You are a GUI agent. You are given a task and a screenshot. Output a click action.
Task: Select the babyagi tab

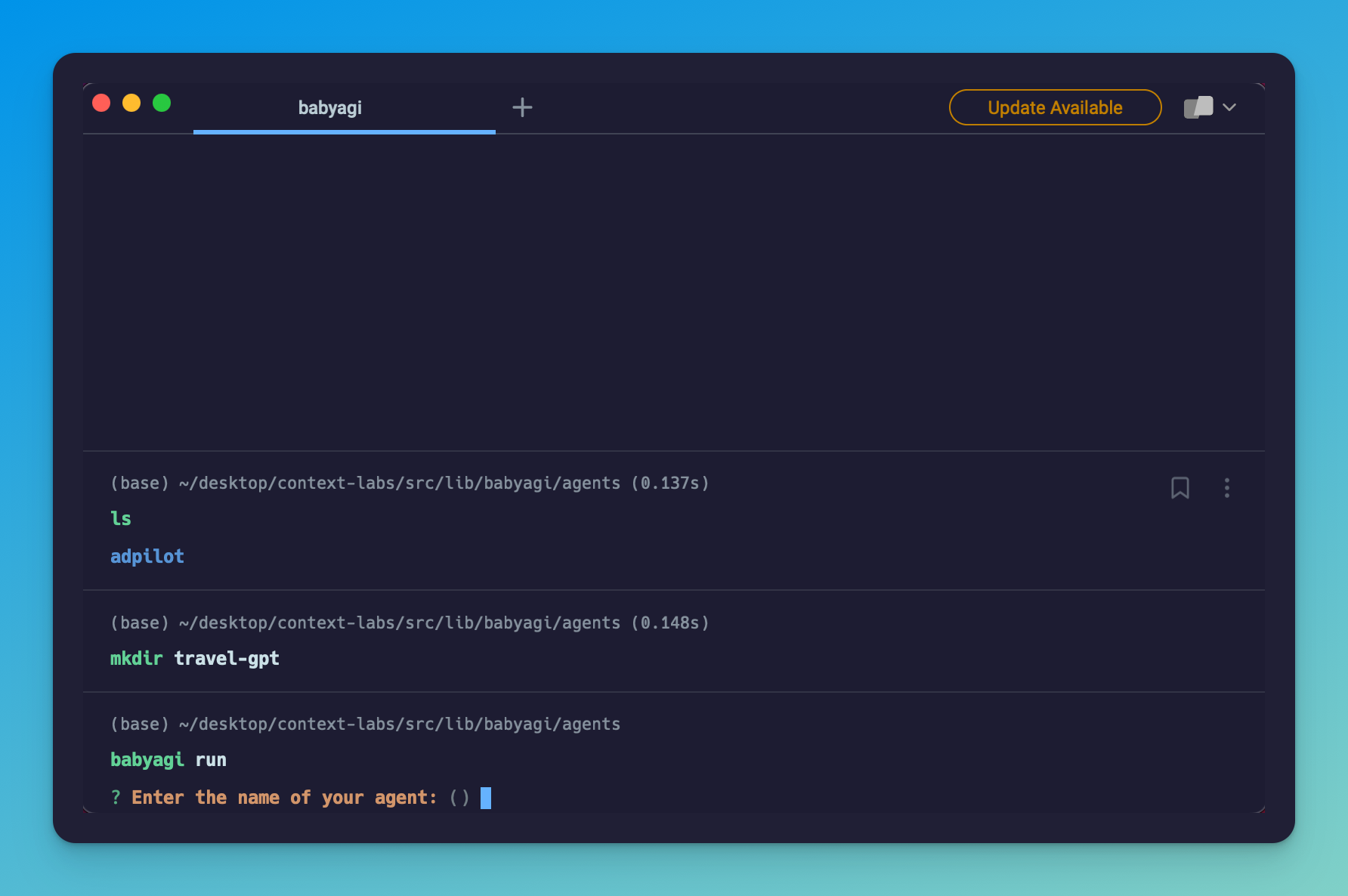click(345, 107)
